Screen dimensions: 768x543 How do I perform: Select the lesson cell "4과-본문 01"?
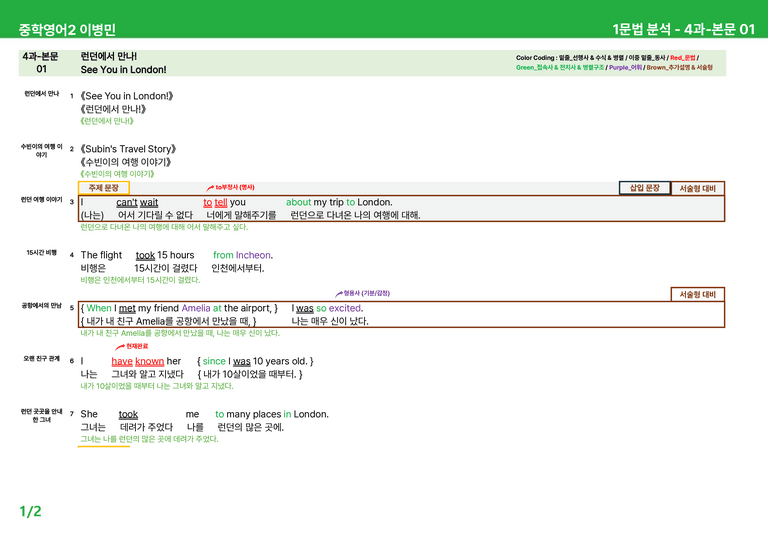[41, 63]
